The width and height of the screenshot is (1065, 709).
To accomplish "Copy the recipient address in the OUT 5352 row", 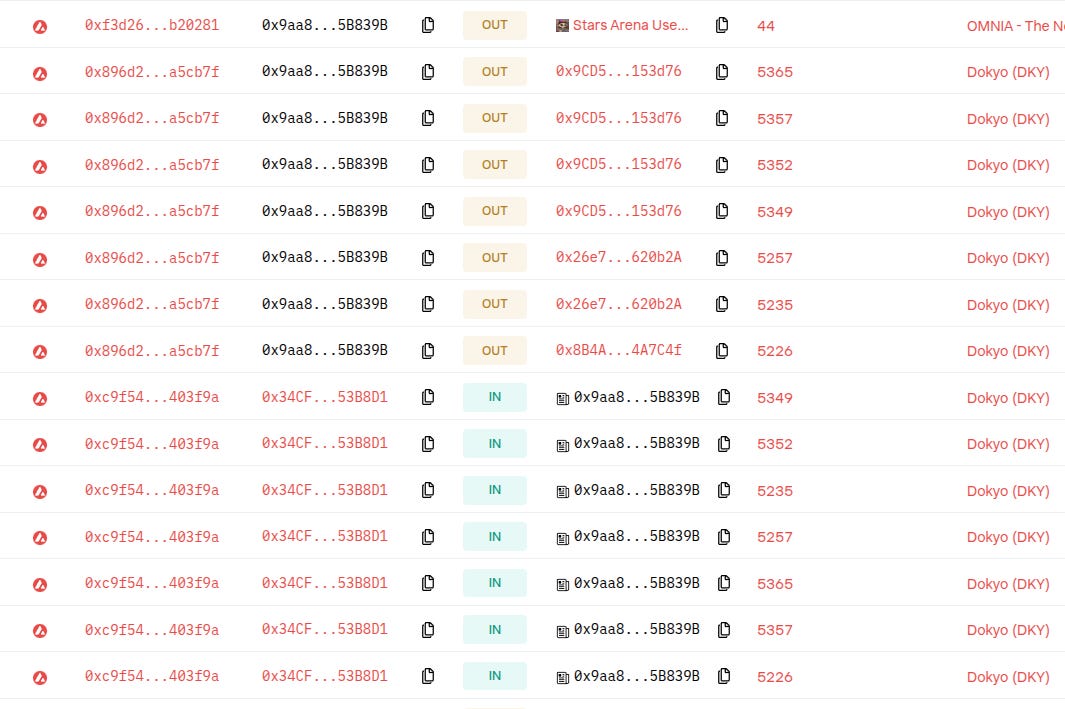I will click(x=722, y=164).
